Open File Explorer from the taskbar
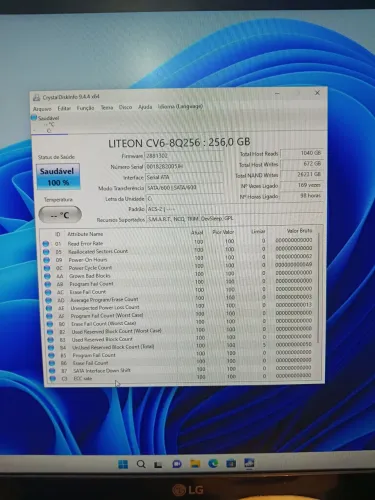Screen dimensions: 375x500 [x=195, y=463]
